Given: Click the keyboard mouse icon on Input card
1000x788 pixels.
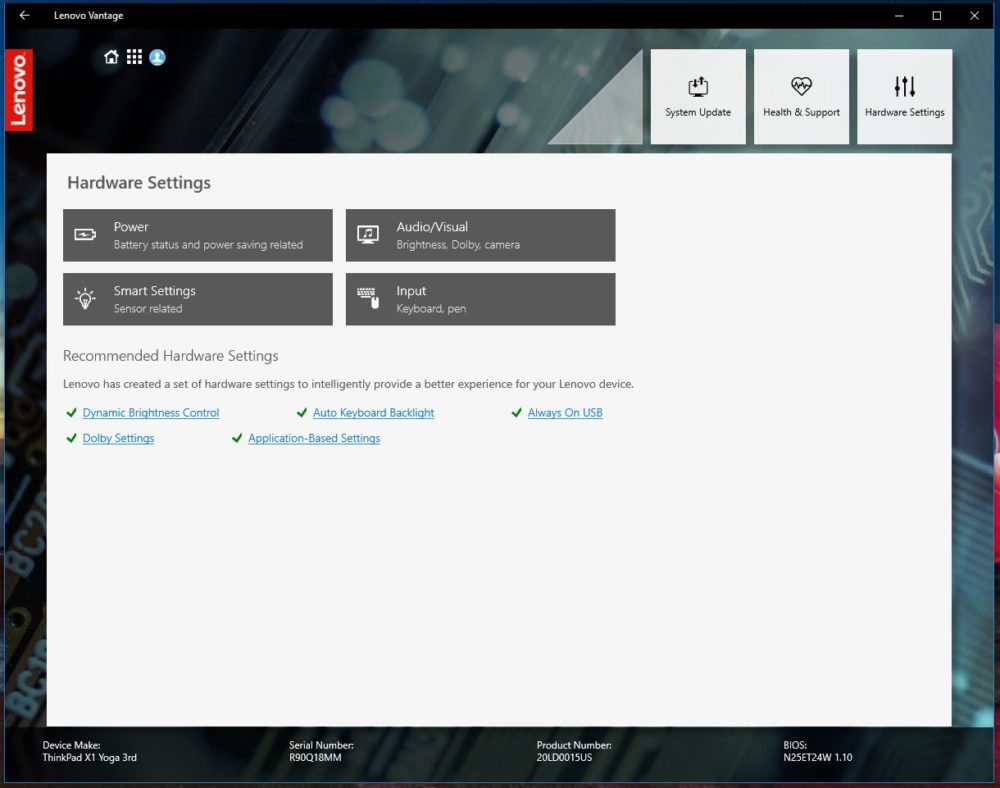Looking at the screenshot, I should pyautogui.click(x=368, y=298).
